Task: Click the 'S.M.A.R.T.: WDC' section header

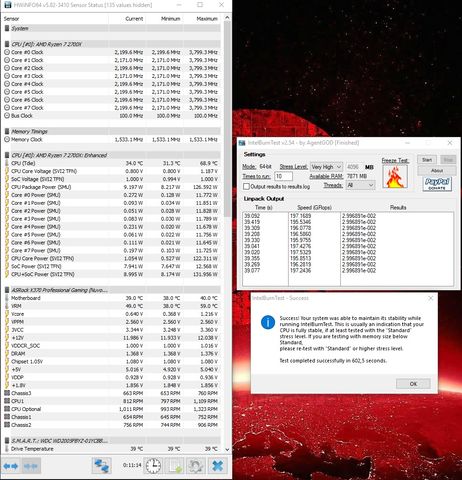Action: pyautogui.click(x=112, y=441)
